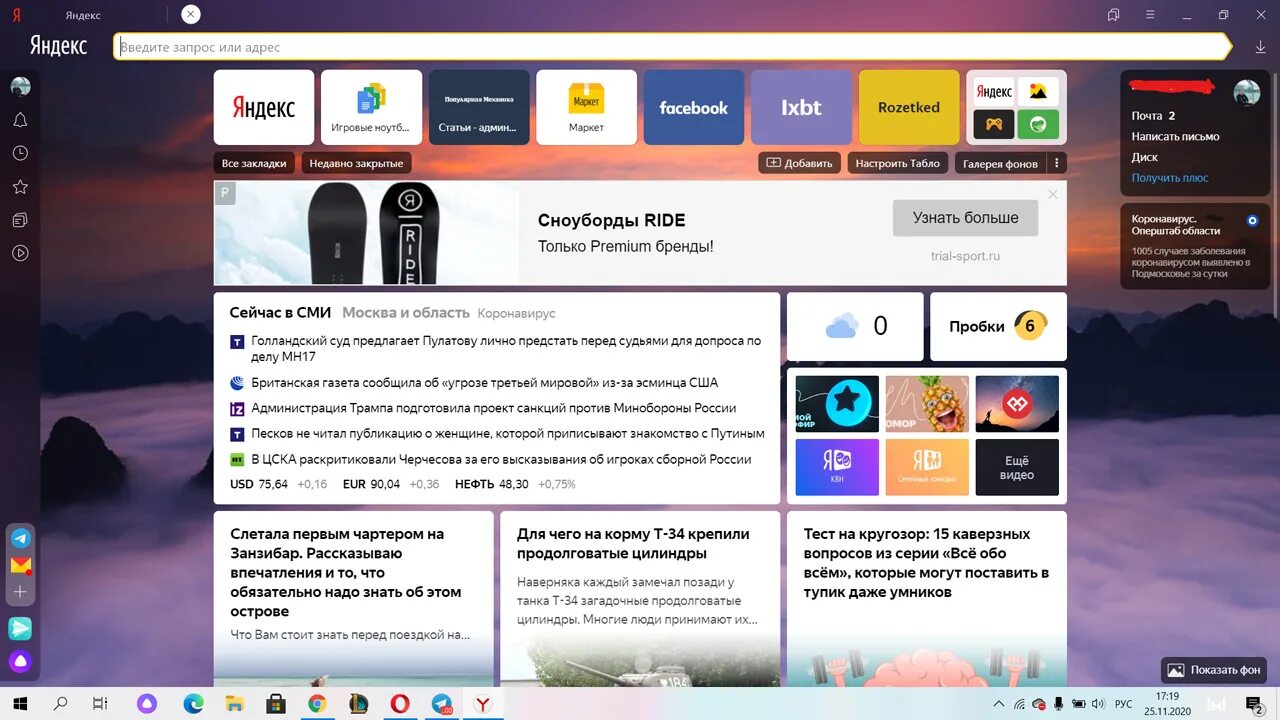Screen dimensions: 1280x720
Task: Open Администрация Трампа sanctions headline
Action: pos(494,408)
